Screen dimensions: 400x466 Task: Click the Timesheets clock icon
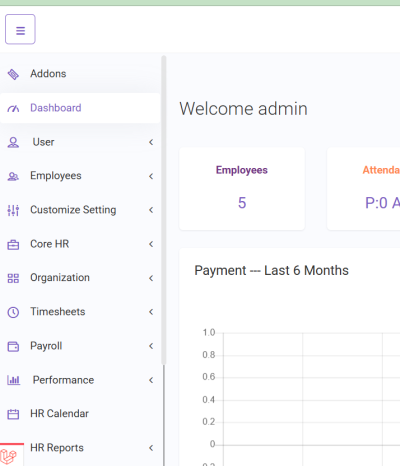pos(13,312)
